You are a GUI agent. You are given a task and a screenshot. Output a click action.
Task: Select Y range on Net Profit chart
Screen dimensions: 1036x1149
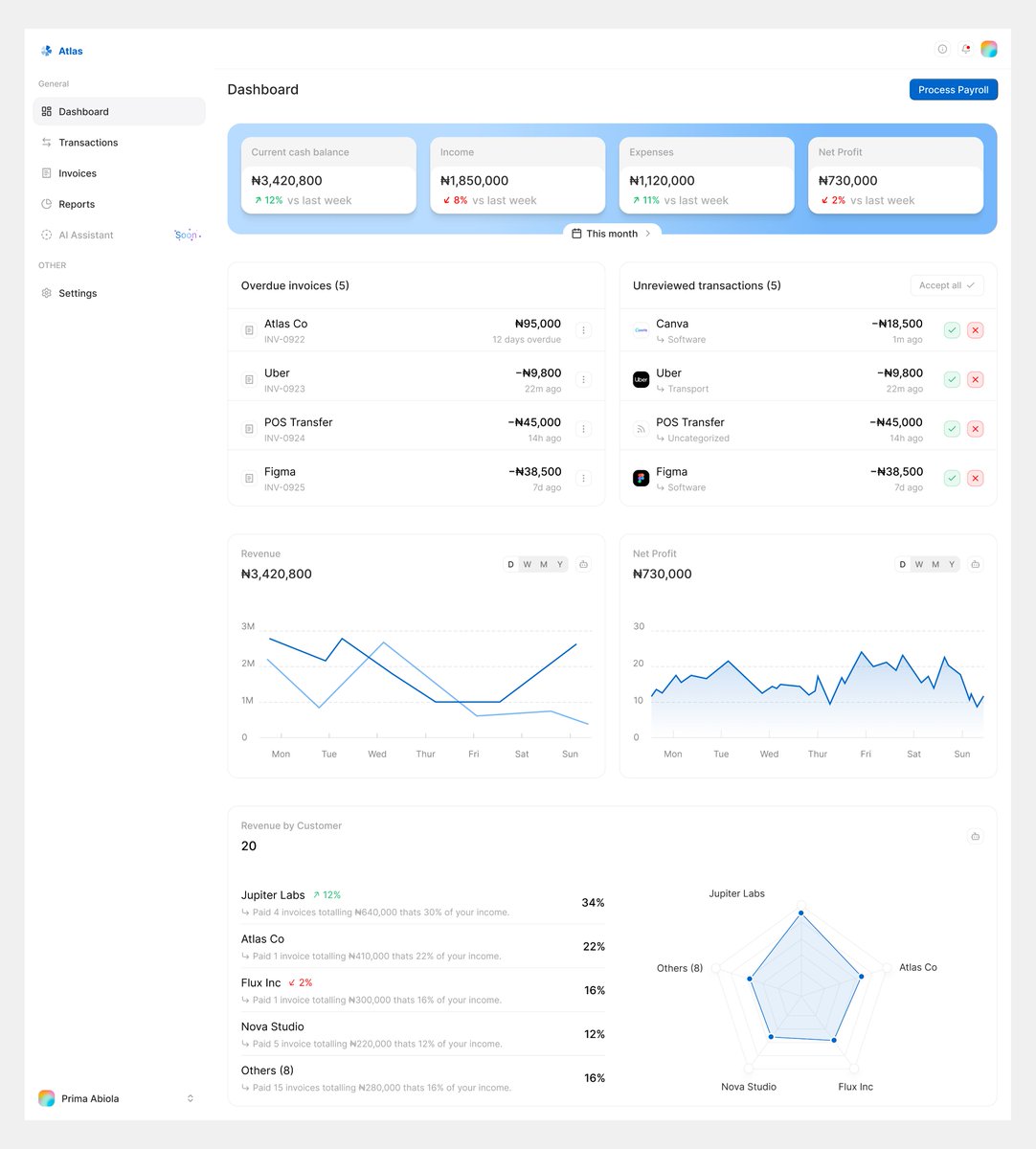pyautogui.click(x=952, y=564)
